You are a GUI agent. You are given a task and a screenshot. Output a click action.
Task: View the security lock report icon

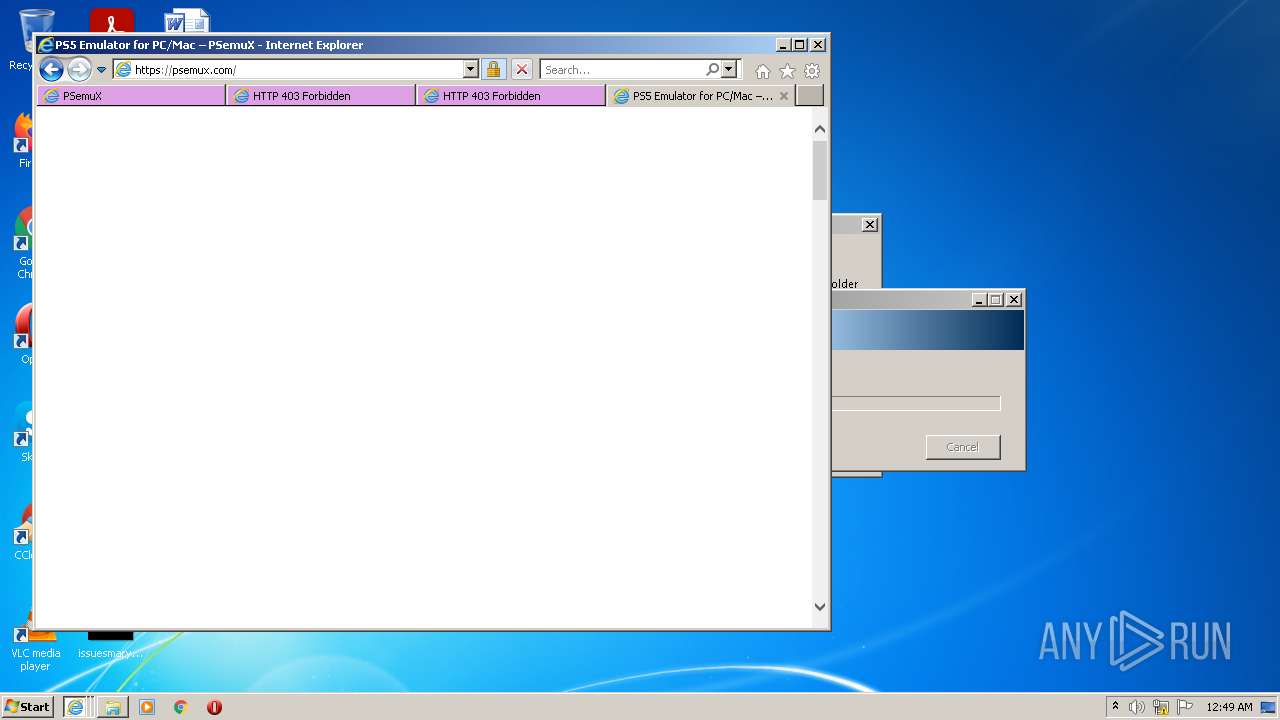tap(493, 70)
